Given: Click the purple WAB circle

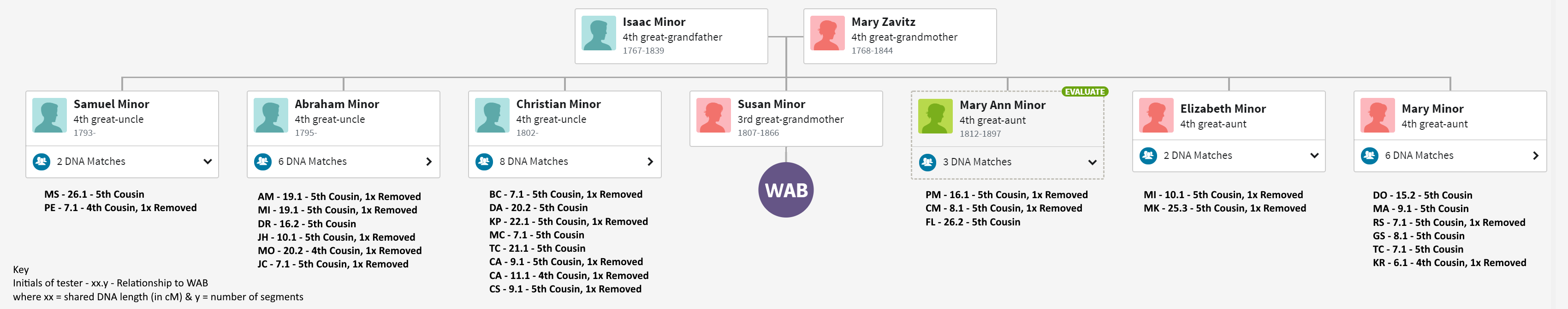Looking at the screenshot, I should click(x=786, y=189).
